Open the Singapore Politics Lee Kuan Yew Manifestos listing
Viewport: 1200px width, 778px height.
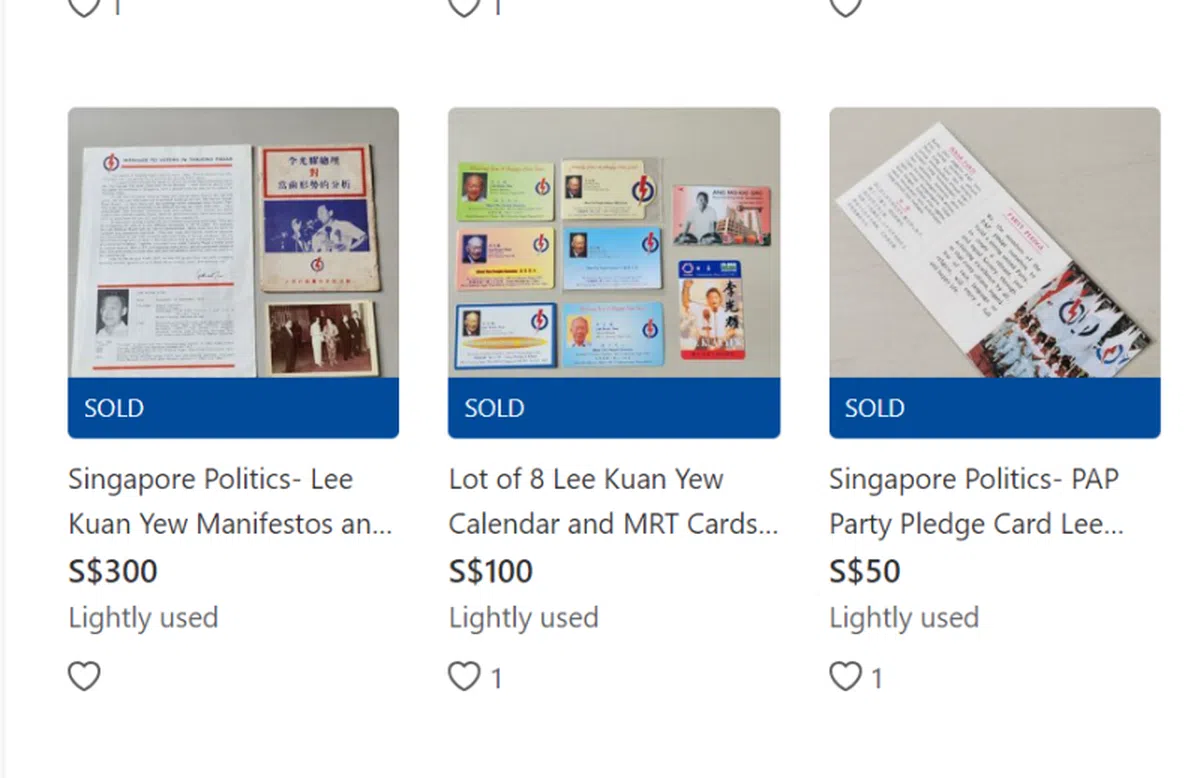pos(230,500)
